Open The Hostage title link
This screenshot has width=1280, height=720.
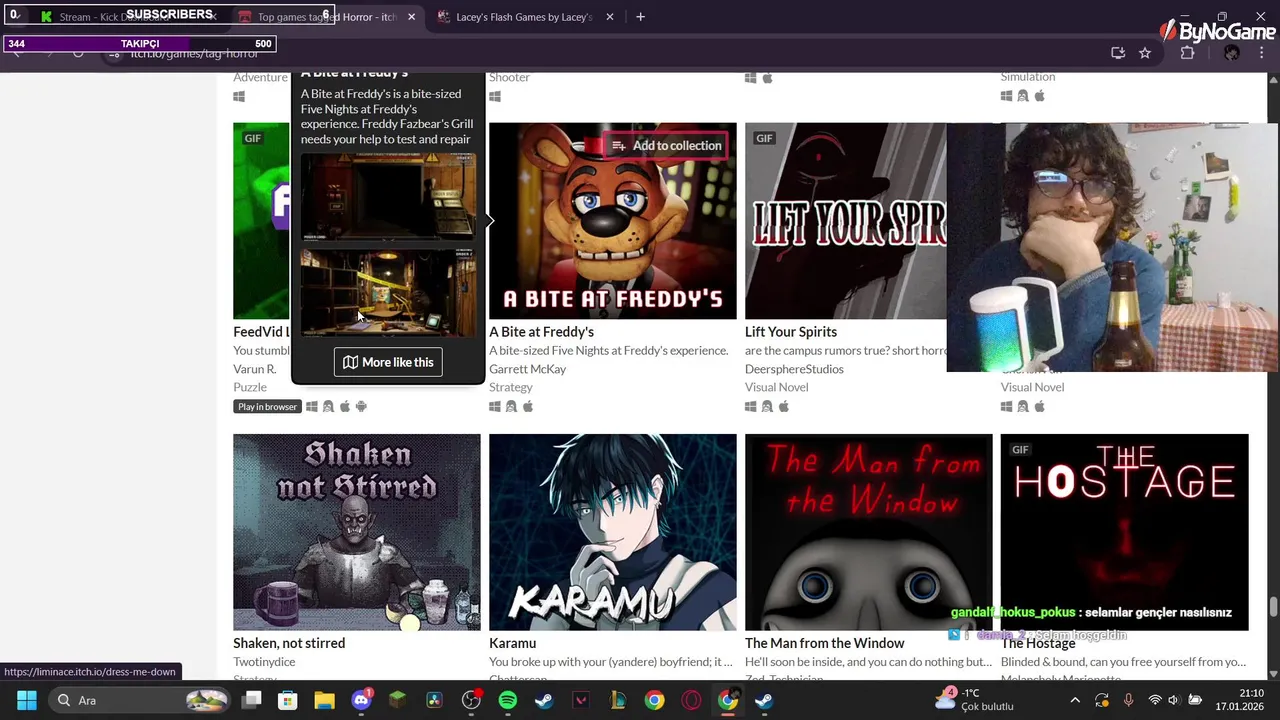click(x=1038, y=643)
